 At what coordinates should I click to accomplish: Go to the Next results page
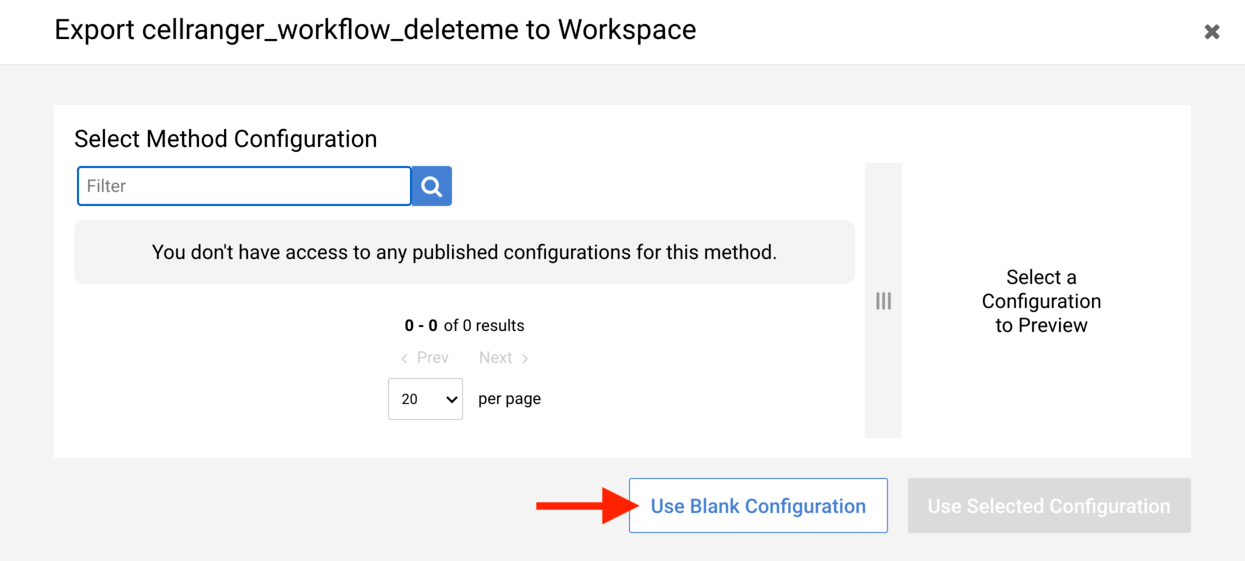tap(495, 358)
